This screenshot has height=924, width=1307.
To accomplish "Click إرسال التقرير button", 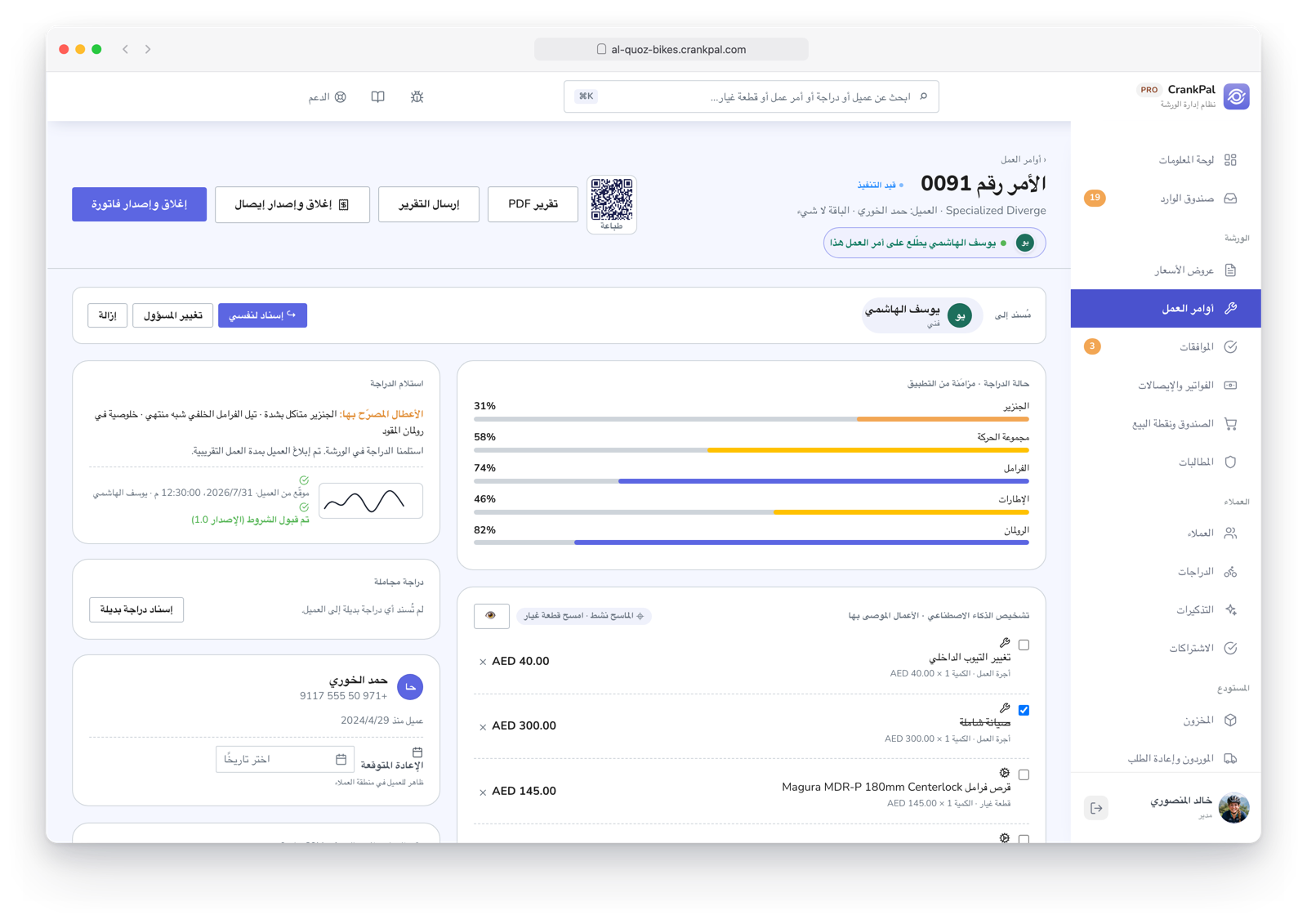I will (x=429, y=204).
